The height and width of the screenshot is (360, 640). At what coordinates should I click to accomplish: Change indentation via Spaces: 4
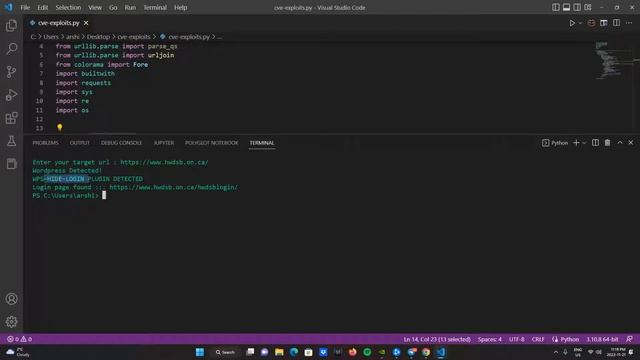click(489, 339)
